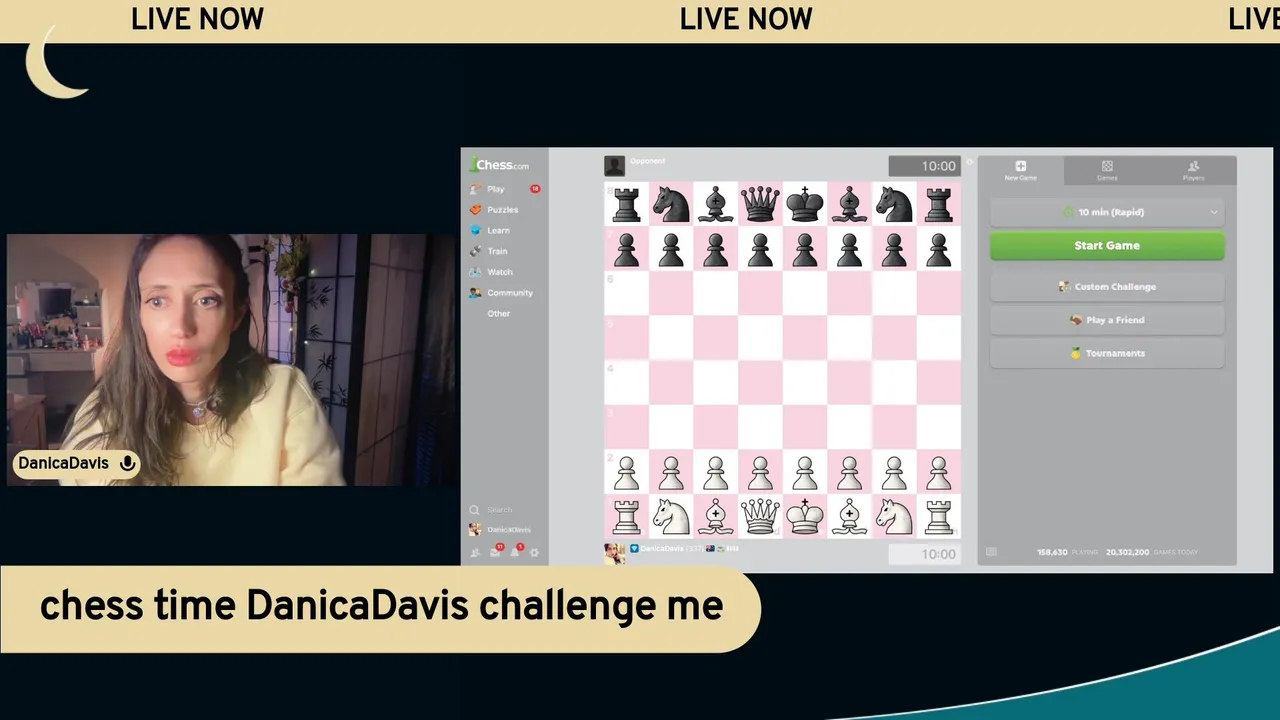Select the black rook on h8
This screenshot has height=720, width=1280.
(x=938, y=204)
